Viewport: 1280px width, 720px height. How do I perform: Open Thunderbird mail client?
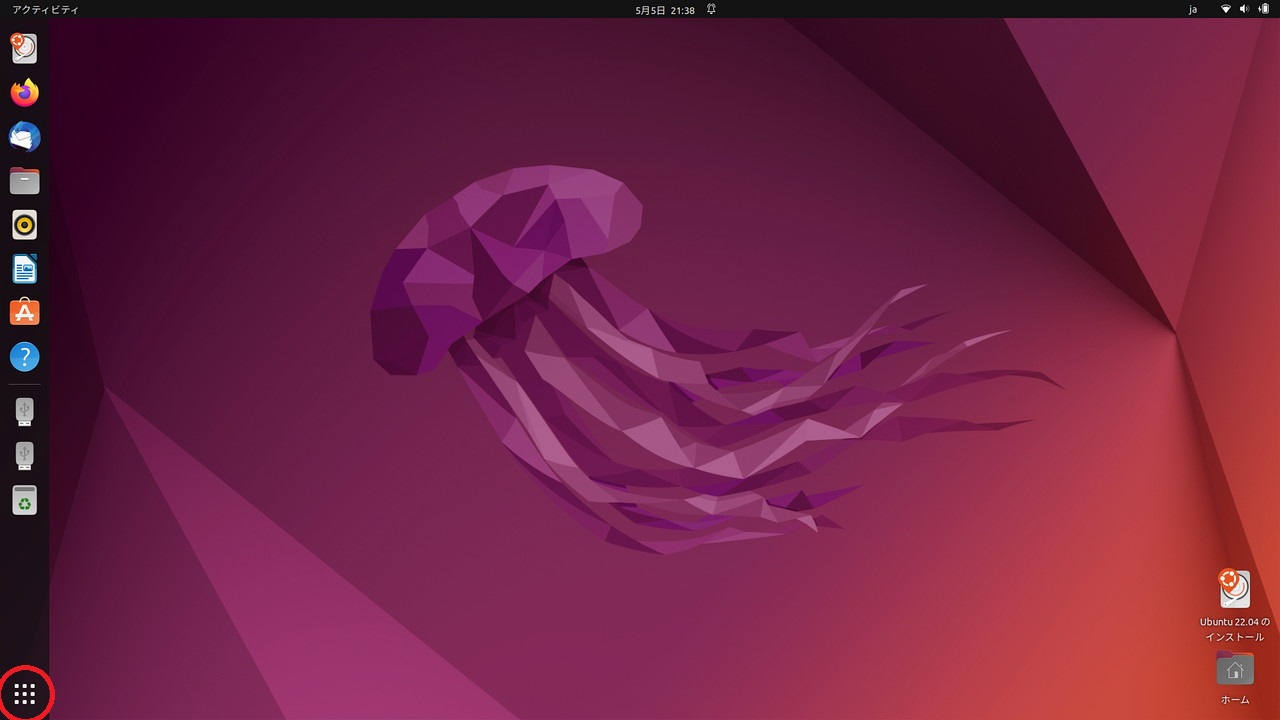[x=24, y=137]
